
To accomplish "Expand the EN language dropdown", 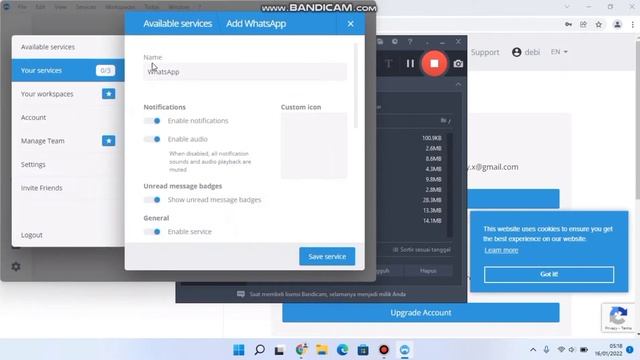I will click(x=559, y=52).
